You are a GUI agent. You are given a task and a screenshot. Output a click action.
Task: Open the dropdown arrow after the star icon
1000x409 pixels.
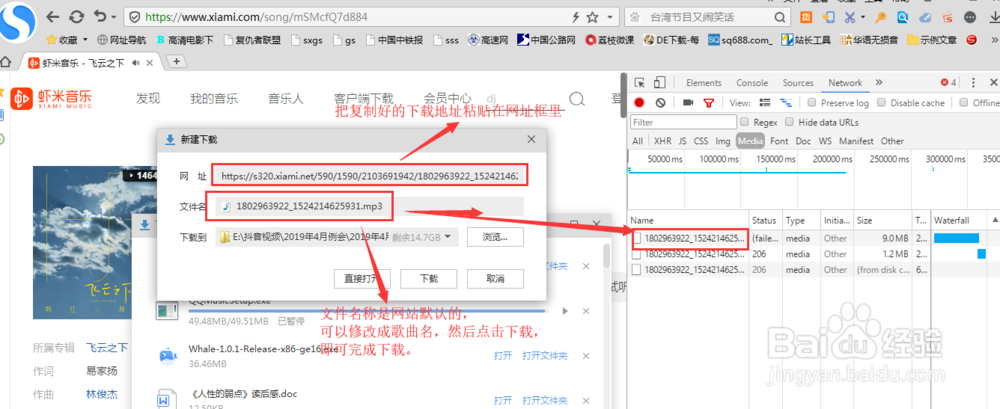[x=610, y=17]
